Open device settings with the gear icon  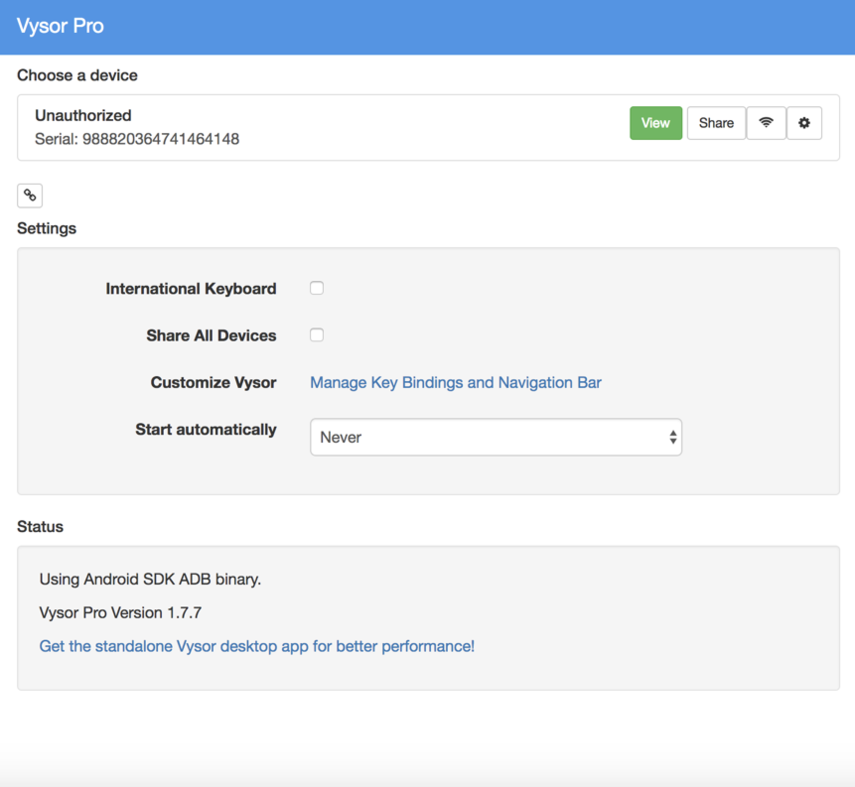click(x=804, y=123)
